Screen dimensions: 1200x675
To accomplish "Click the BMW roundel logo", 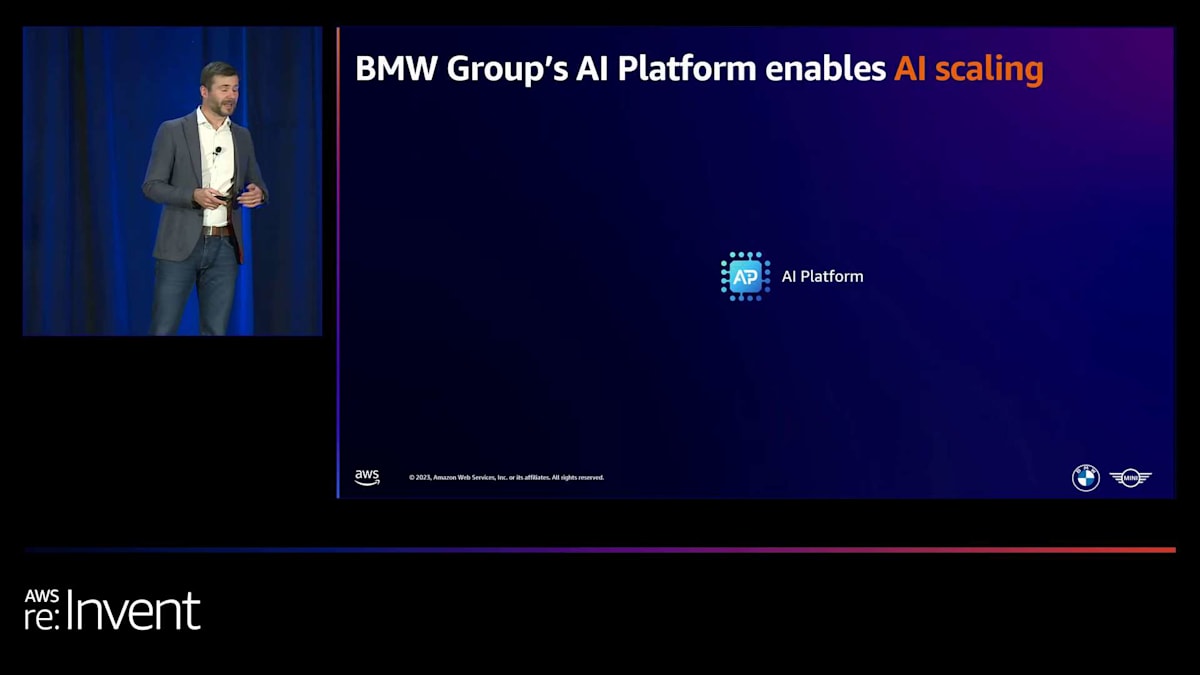I will (1086, 478).
